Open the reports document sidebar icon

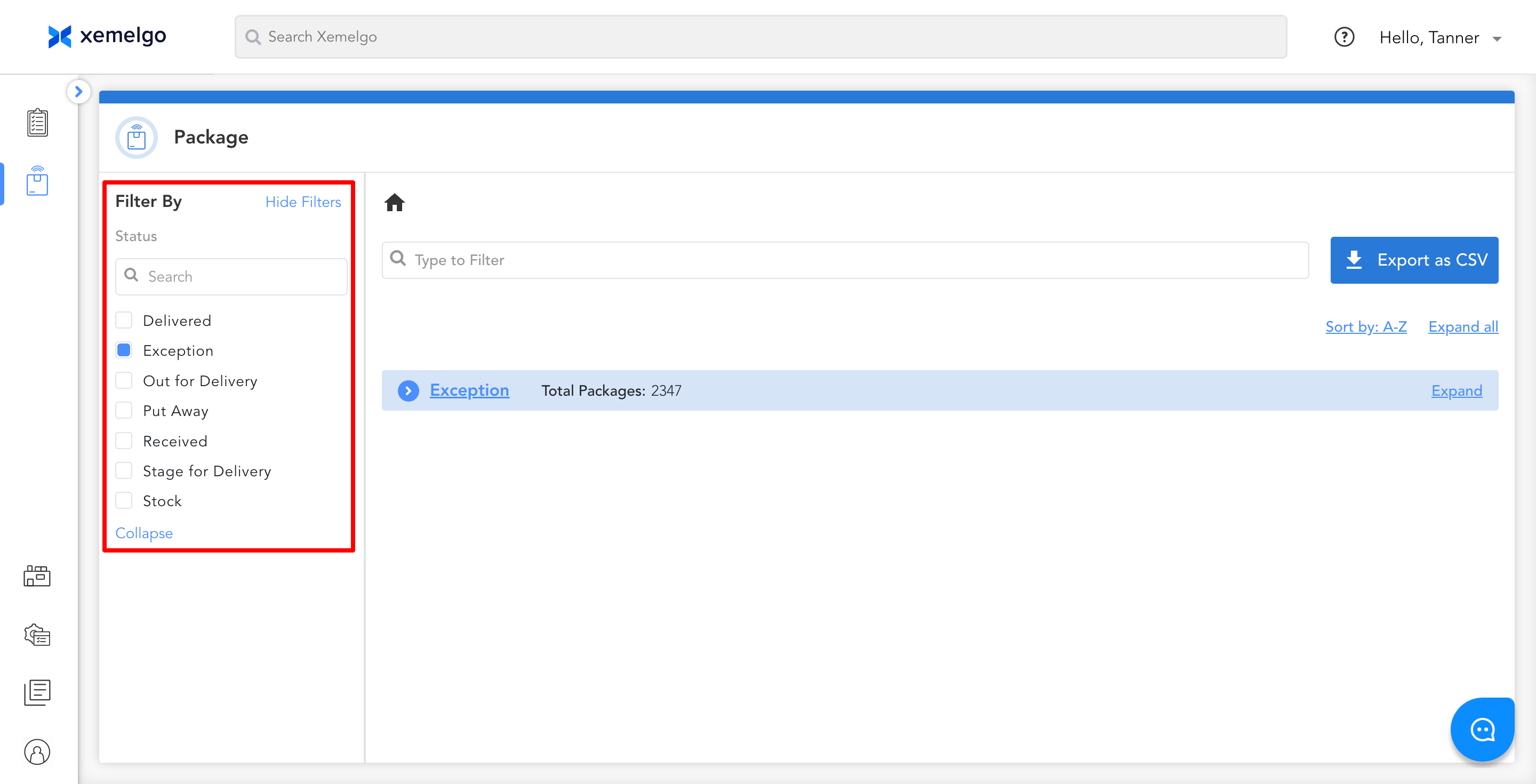[x=37, y=692]
